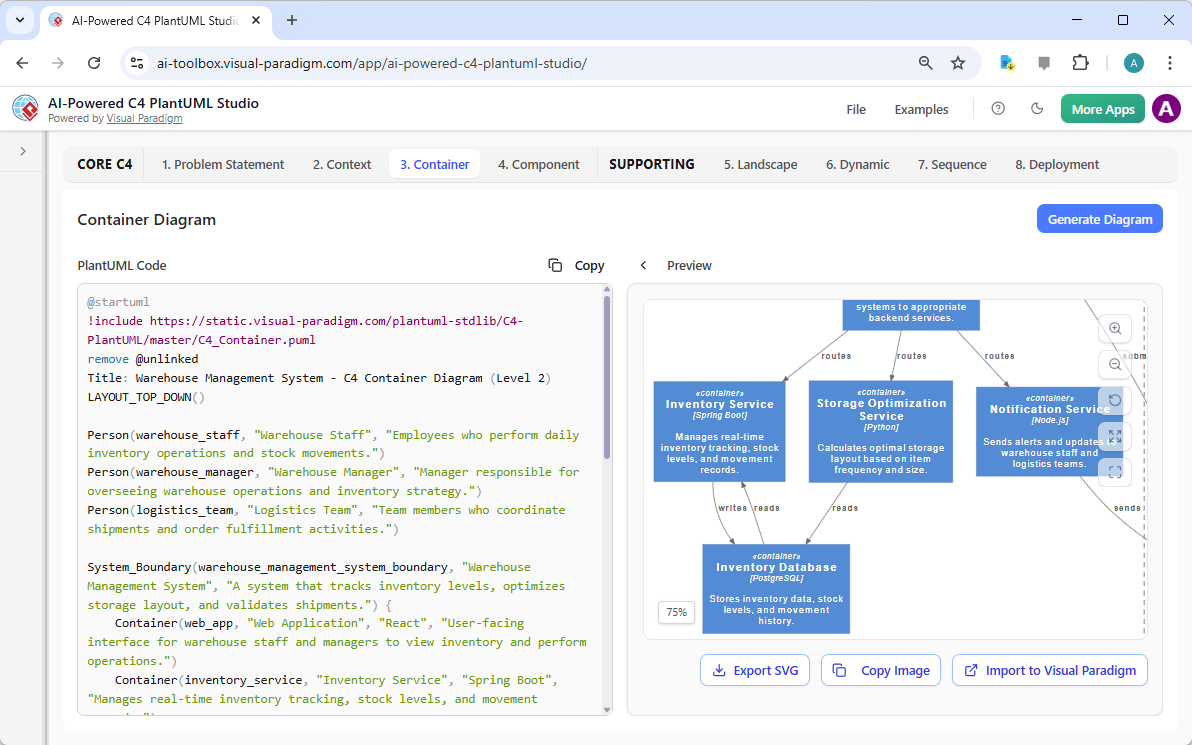Open the Chrome three-dot menu
This screenshot has width=1192, height=745.
tap(1170, 62)
